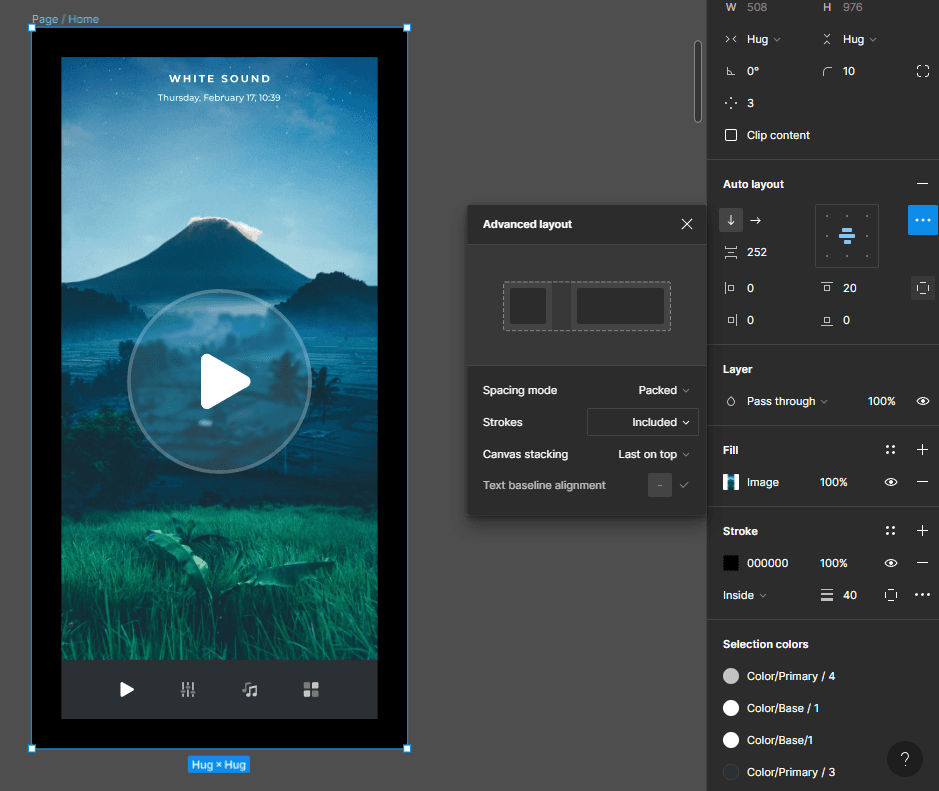Select vertical auto layout direction arrow
This screenshot has height=791, width=939.
(731, 220)
